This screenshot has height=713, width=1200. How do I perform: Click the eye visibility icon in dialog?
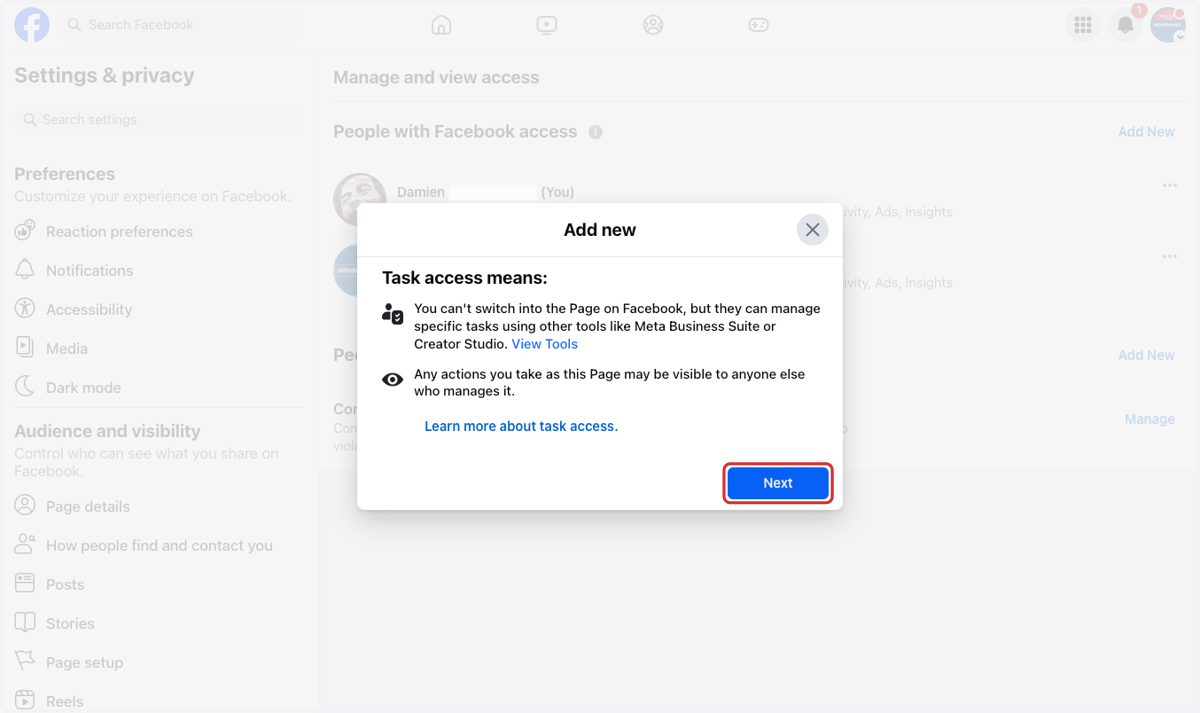pyautogui.click(x=393, y=380)
